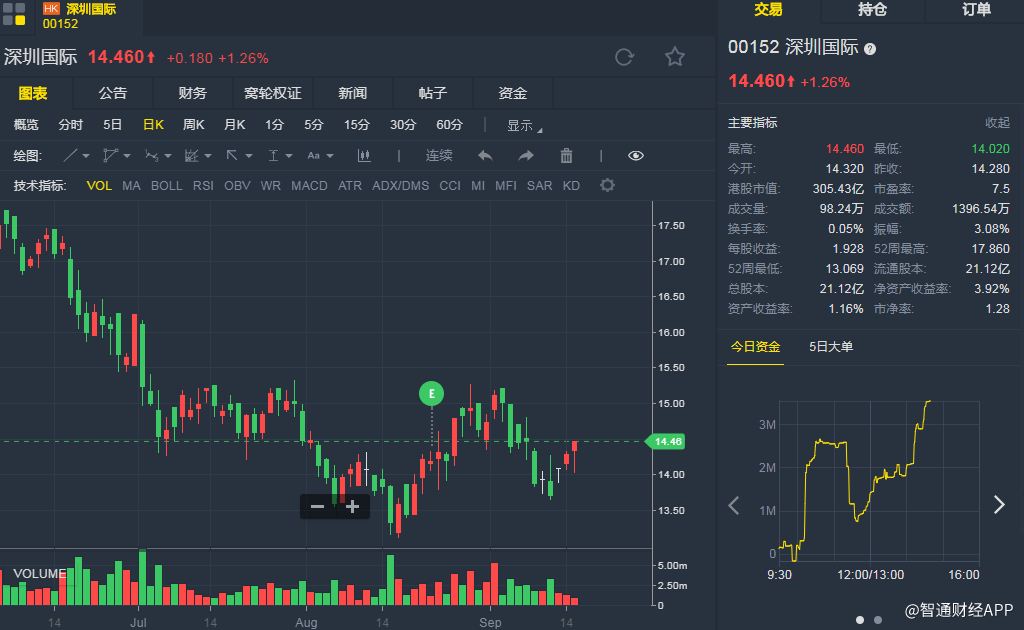Collapse key indicators via 收起

[997, 123]
